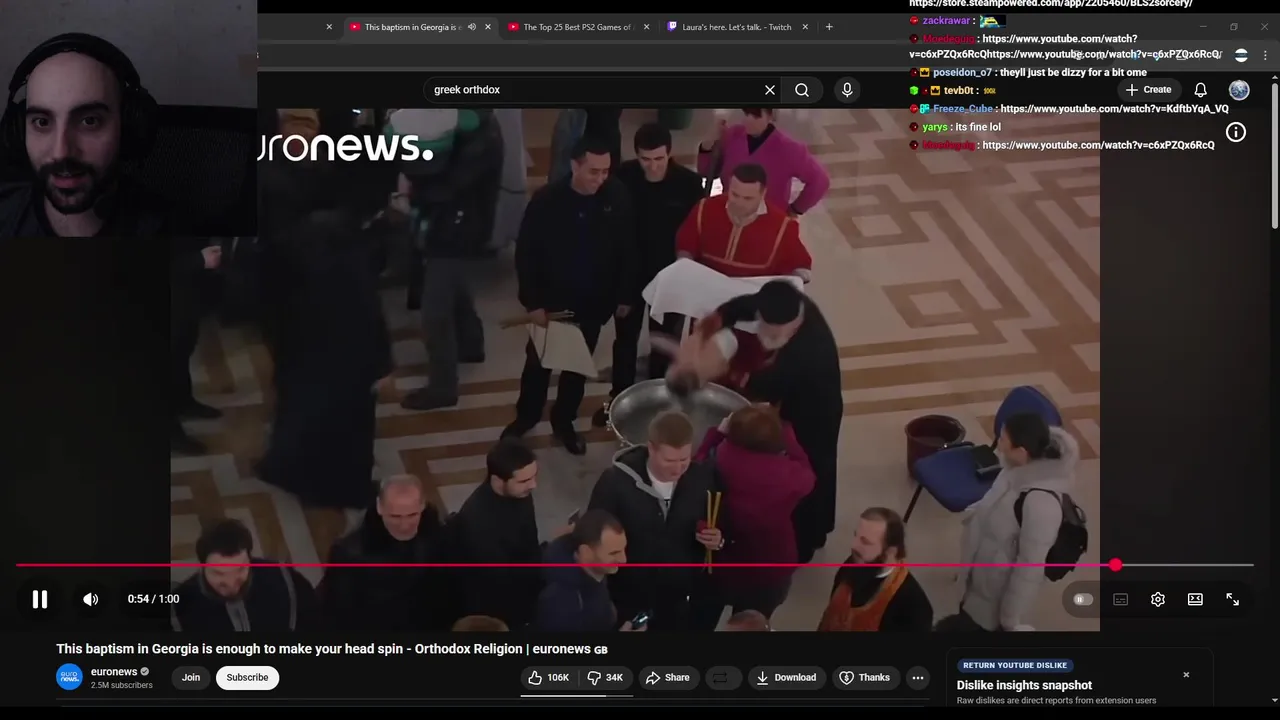Click the 'RETURN YOUTUBE DISLIKE' badge

(1015, 665)
